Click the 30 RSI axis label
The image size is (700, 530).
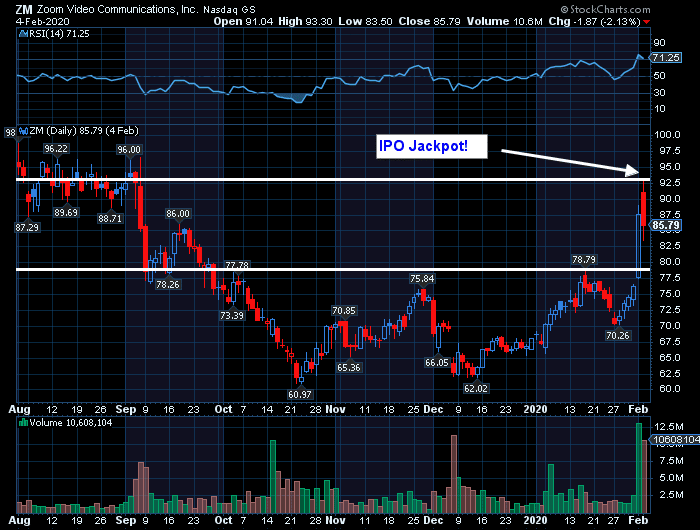click(x=659, y=92)
